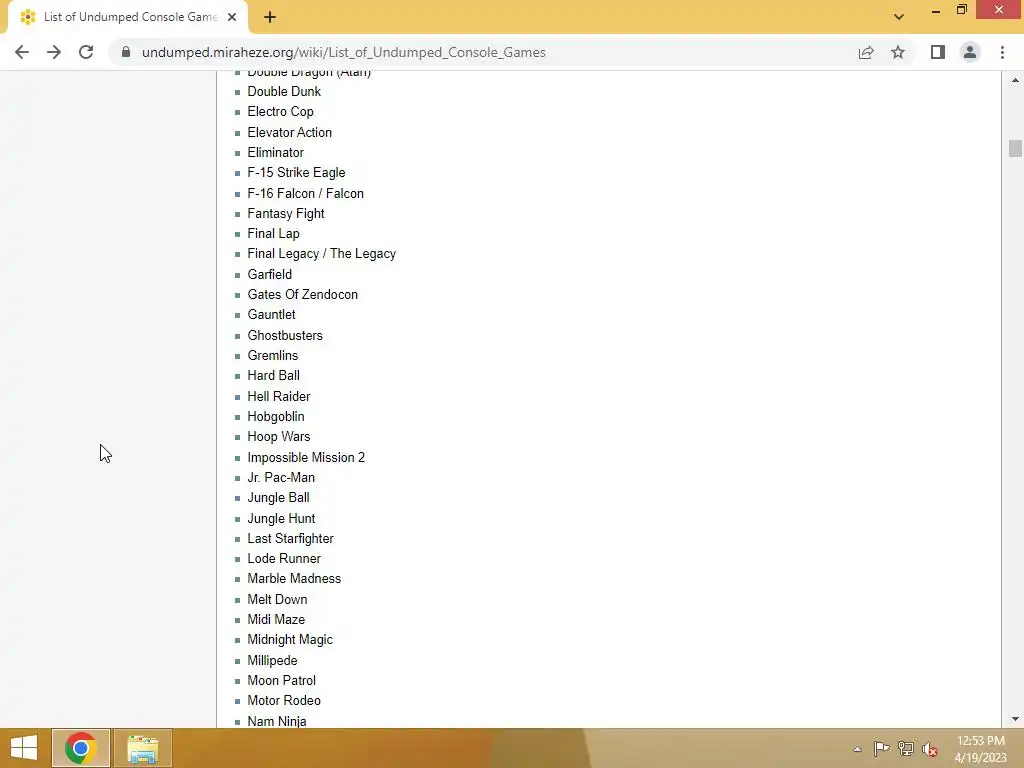The width and height of the screenshot is (1024, 768).
Task: Open Chrome side panel
Action: 938,52
